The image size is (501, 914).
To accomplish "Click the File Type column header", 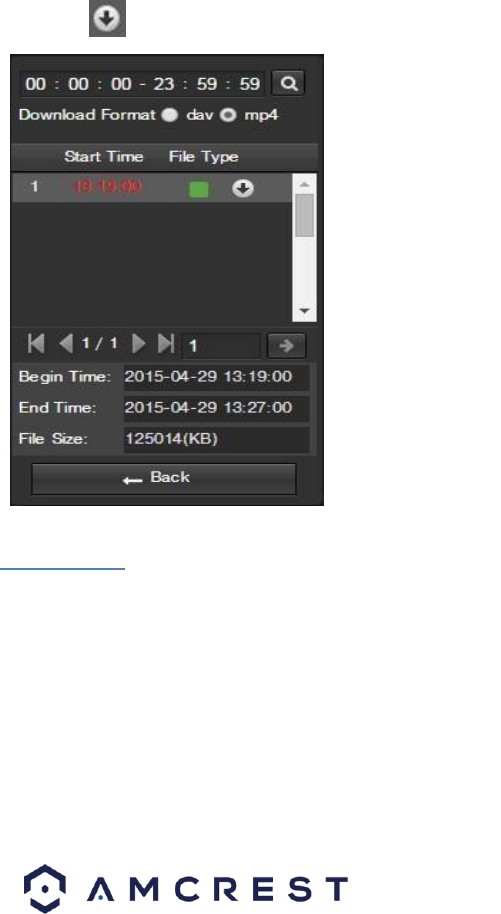I will [x=204, y=157].
